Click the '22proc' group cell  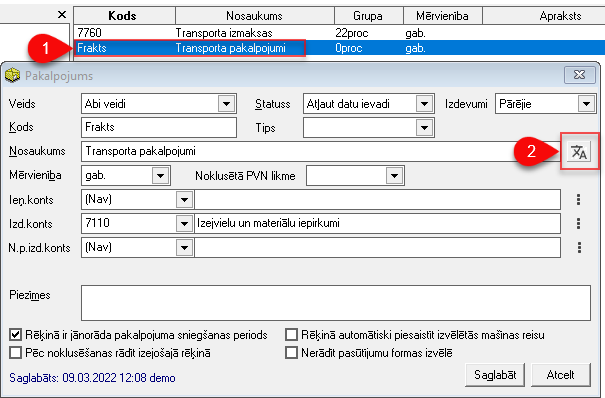(x=352, y=33)
